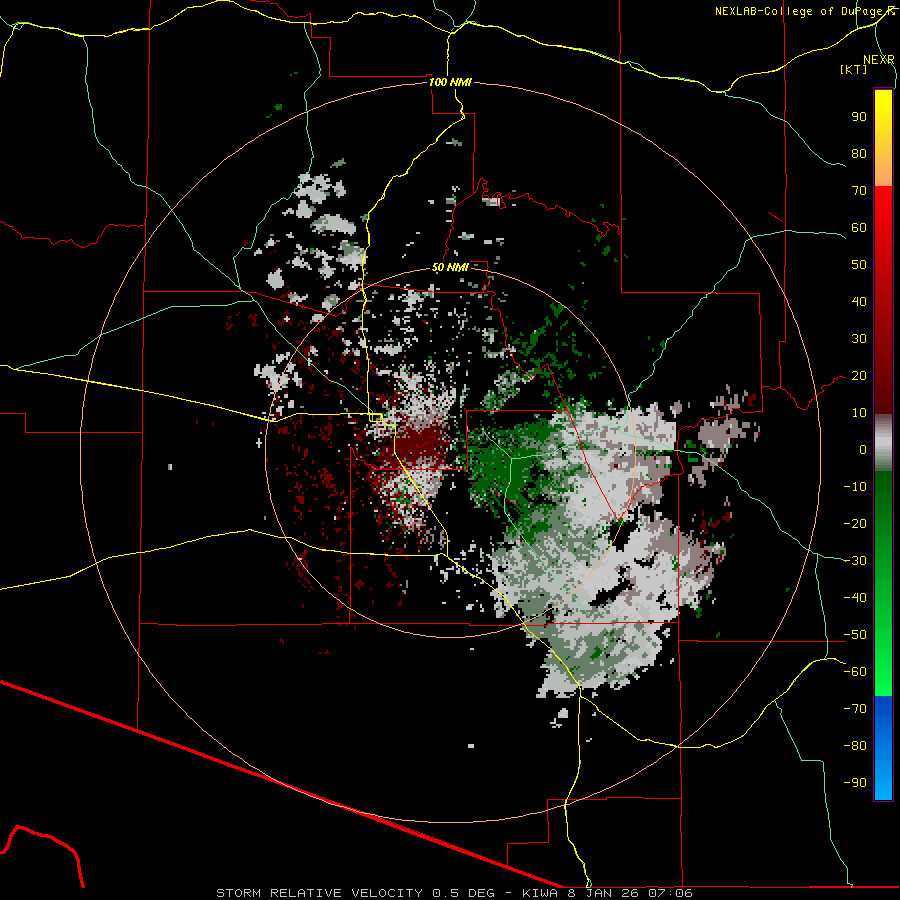Click the positive 80 scale value
Viewport: 900px width, 900px height.
(x=859, y=153)
